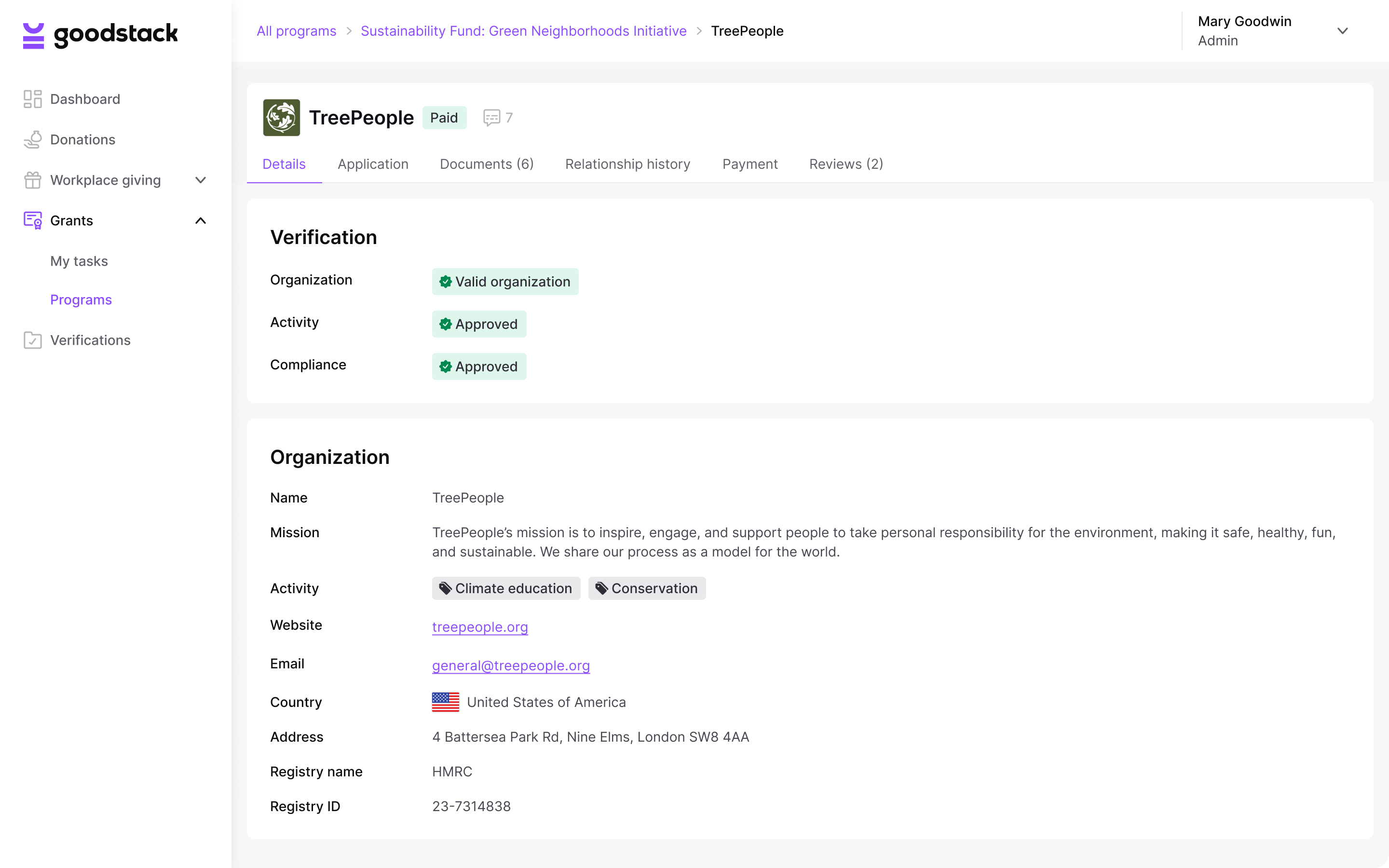
Task: Click the Dashboard grid icon
Action: [x=33, y=99]
